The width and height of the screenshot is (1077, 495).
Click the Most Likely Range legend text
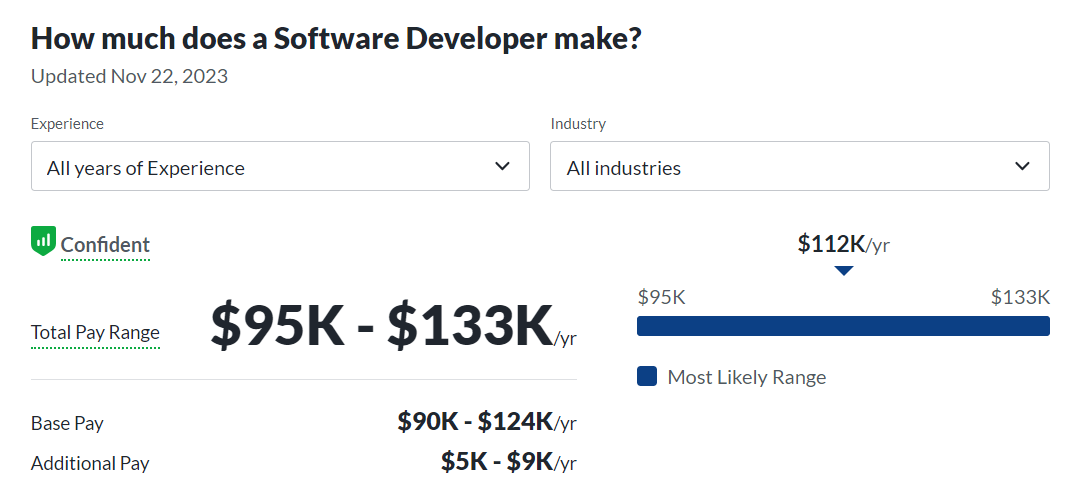[x=746, y=377]
